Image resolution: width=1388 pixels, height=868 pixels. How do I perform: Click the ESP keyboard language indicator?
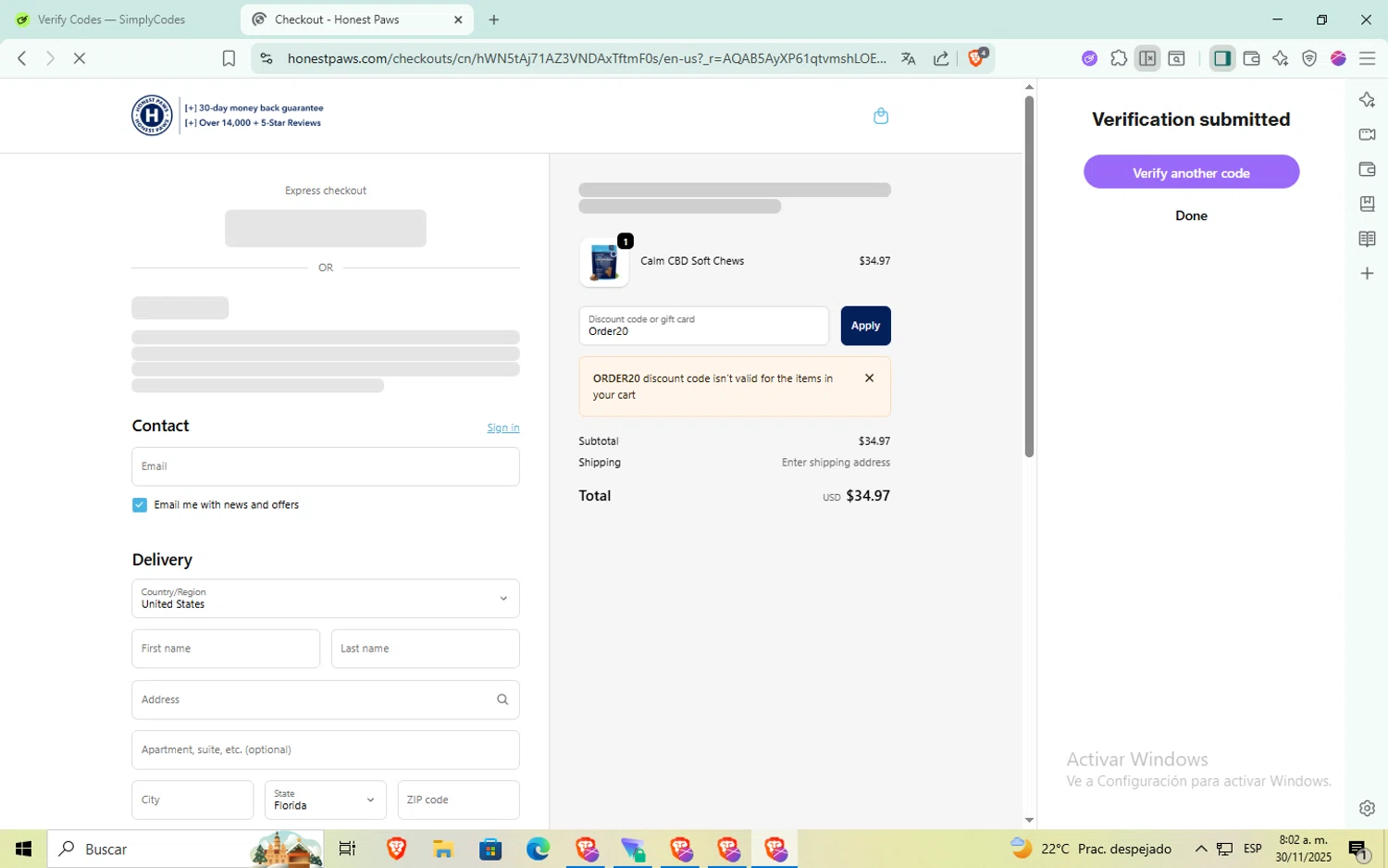(x=1253, y=849)
